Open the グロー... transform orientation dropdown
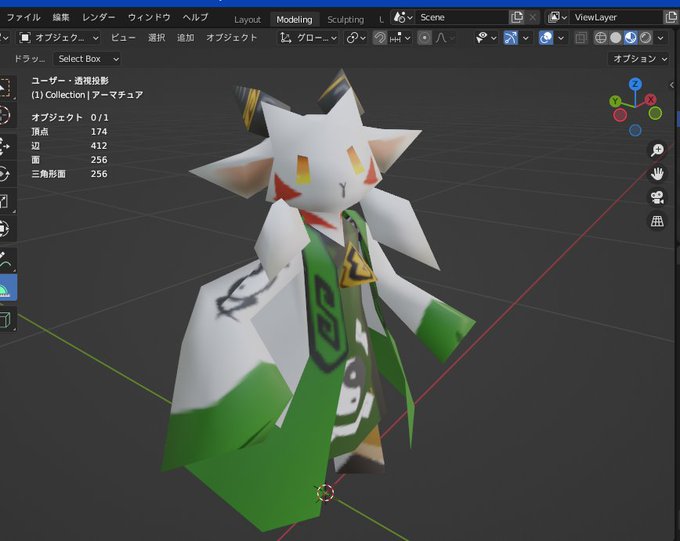Viewport: 680px width, 541px height. (x=307, y=38)
